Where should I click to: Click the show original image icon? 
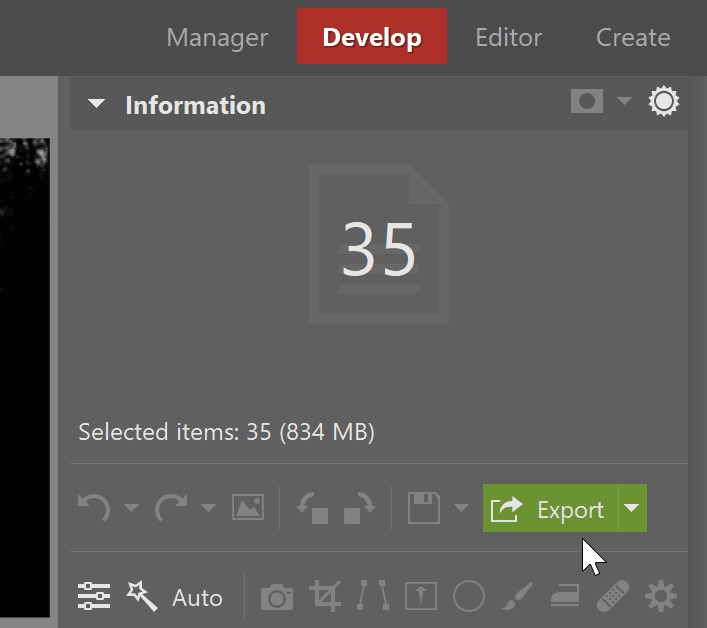248,507
